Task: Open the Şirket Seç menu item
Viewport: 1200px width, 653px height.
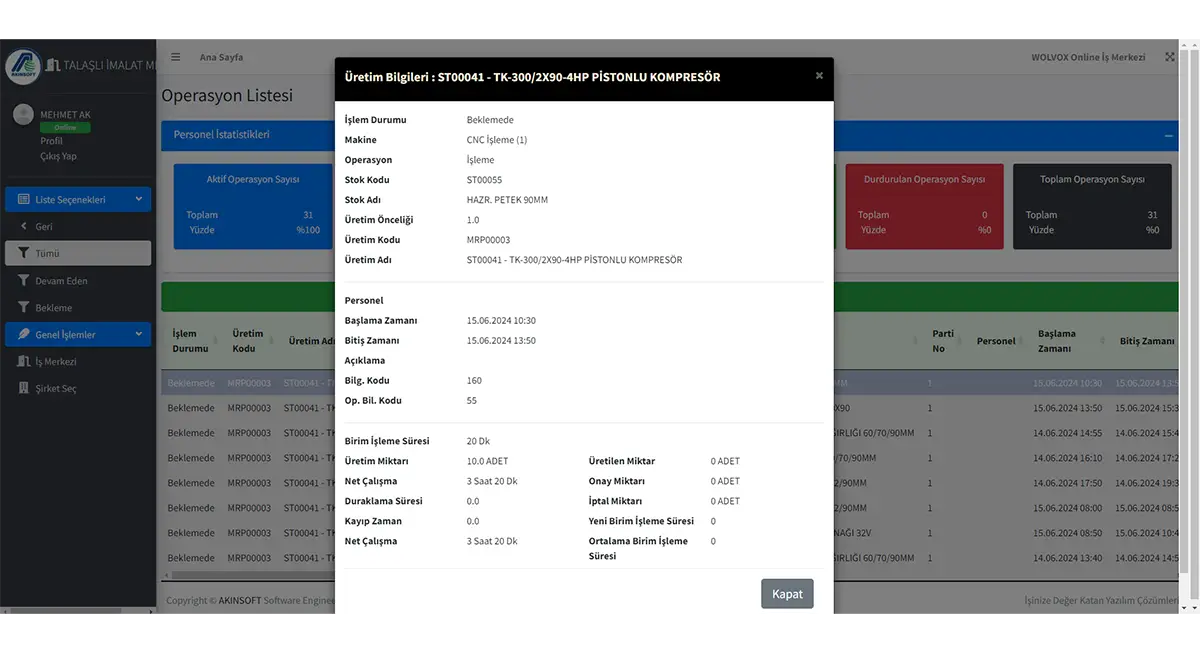Action: click(78, 388)
